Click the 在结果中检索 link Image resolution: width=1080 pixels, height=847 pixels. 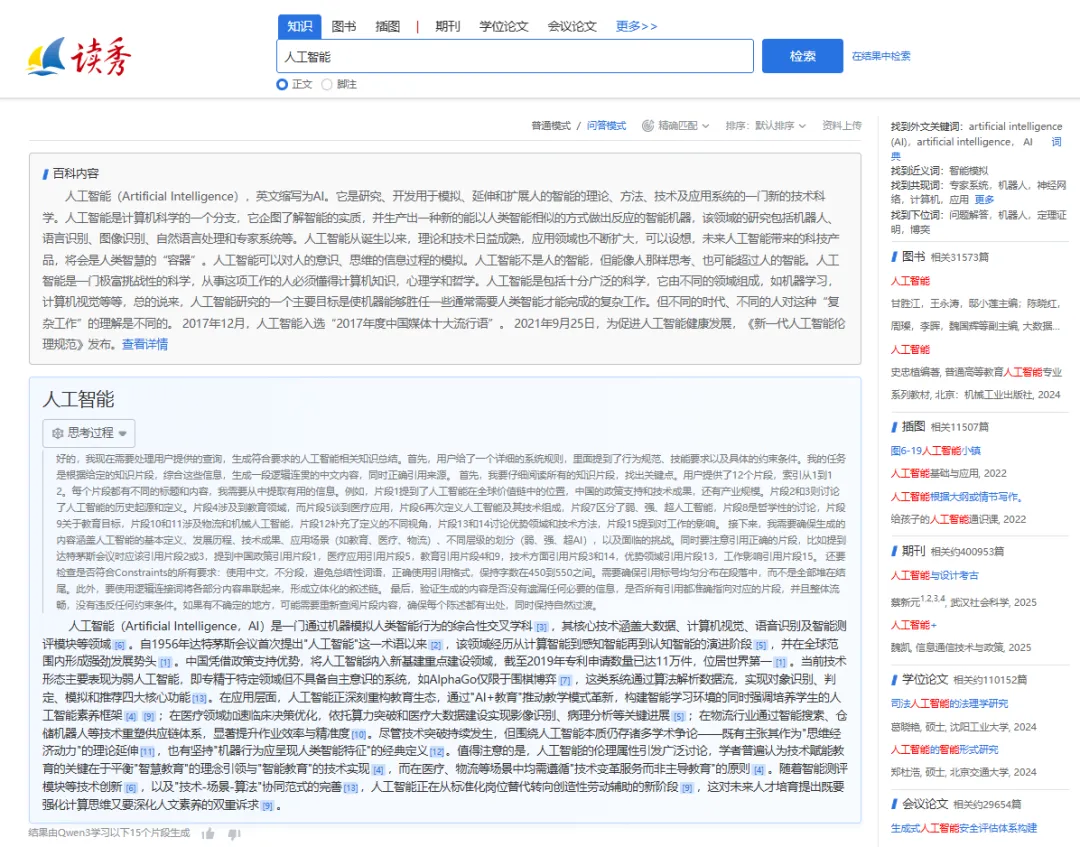[881, 56]
